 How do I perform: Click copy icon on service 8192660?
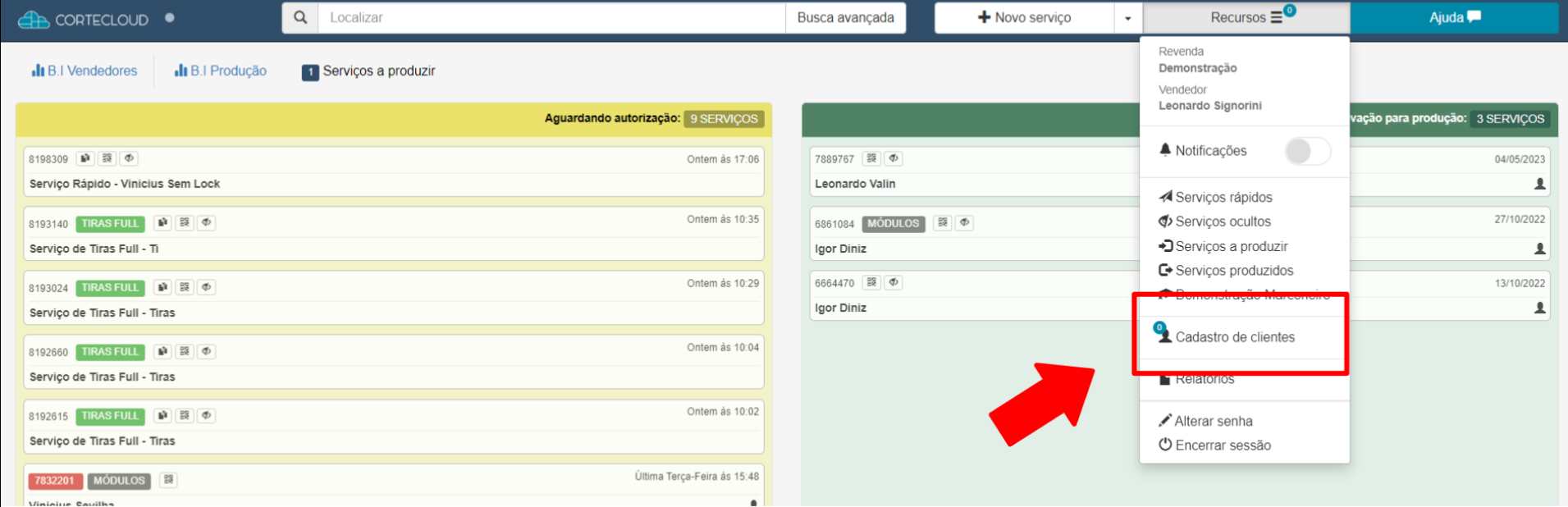click(x=162, y=351)
